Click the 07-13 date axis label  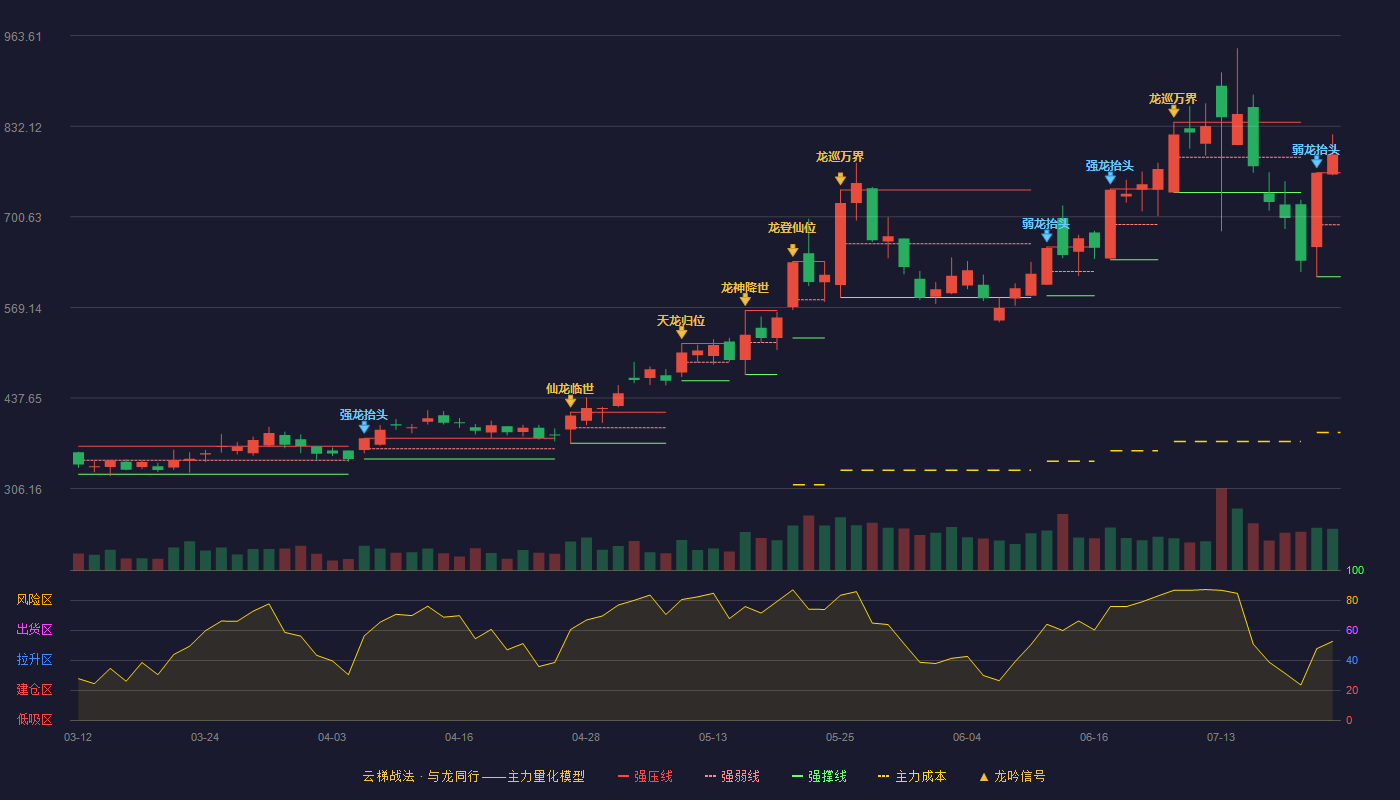tap(1221, 737)
